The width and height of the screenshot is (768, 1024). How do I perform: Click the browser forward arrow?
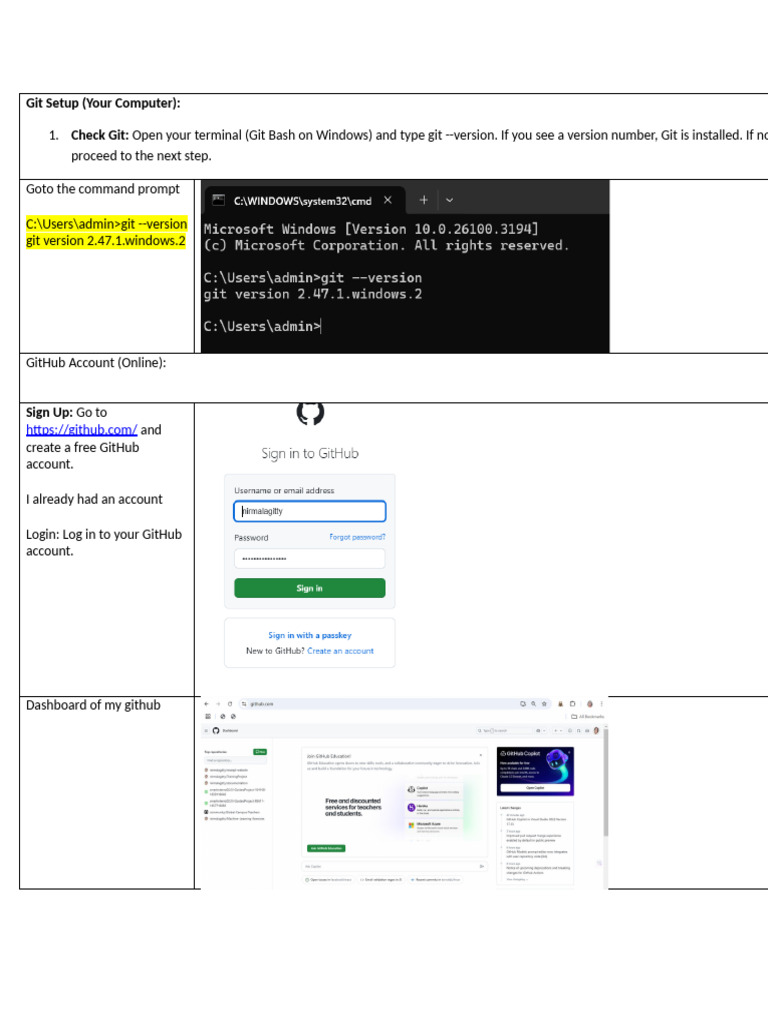click(x=218, y=704)
